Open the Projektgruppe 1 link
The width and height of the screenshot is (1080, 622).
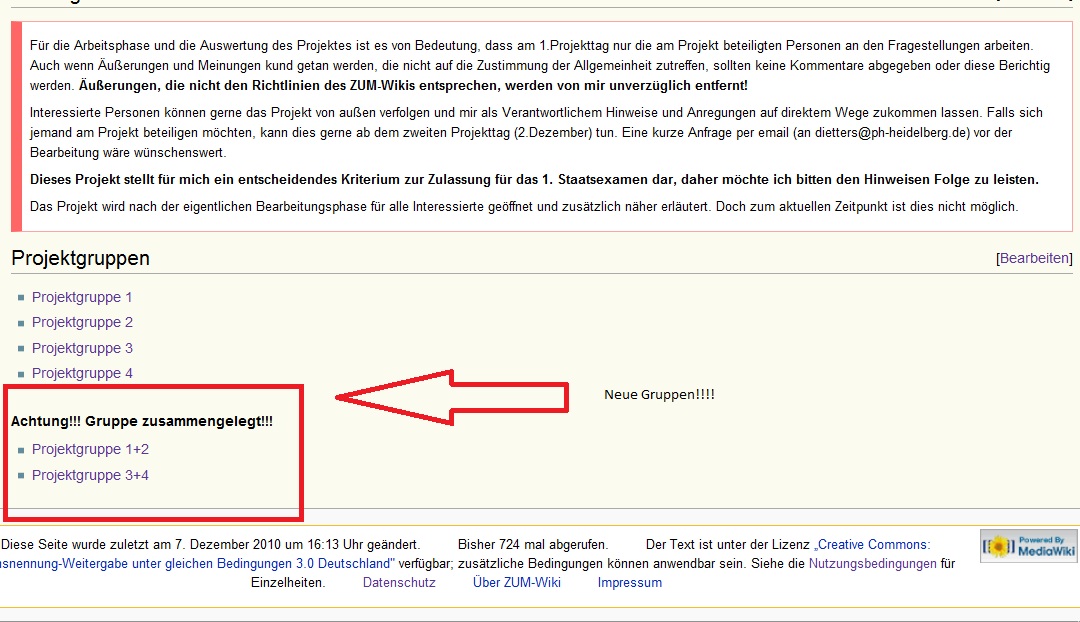click(82, 297)
